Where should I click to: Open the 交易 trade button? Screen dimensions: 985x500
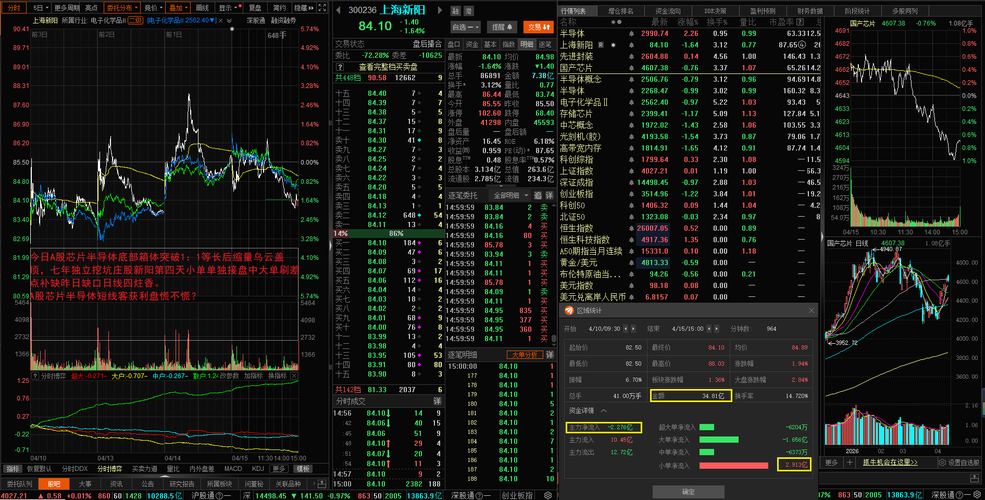coord(539,27)
